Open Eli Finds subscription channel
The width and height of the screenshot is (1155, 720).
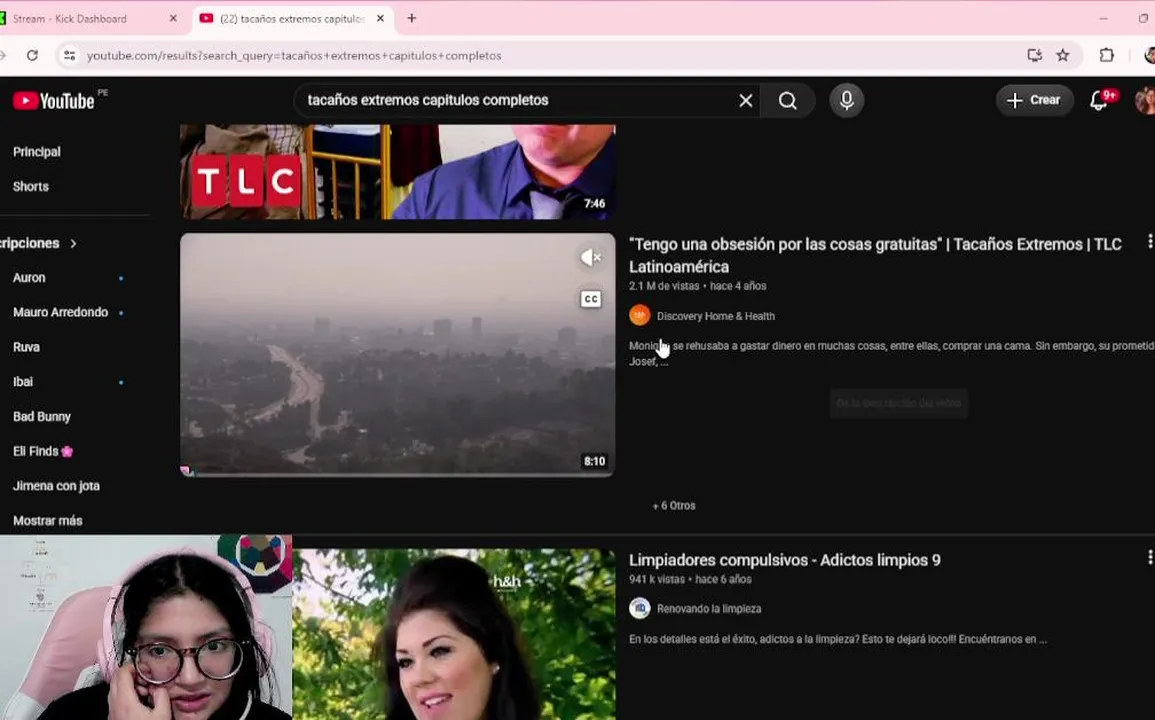43,451
